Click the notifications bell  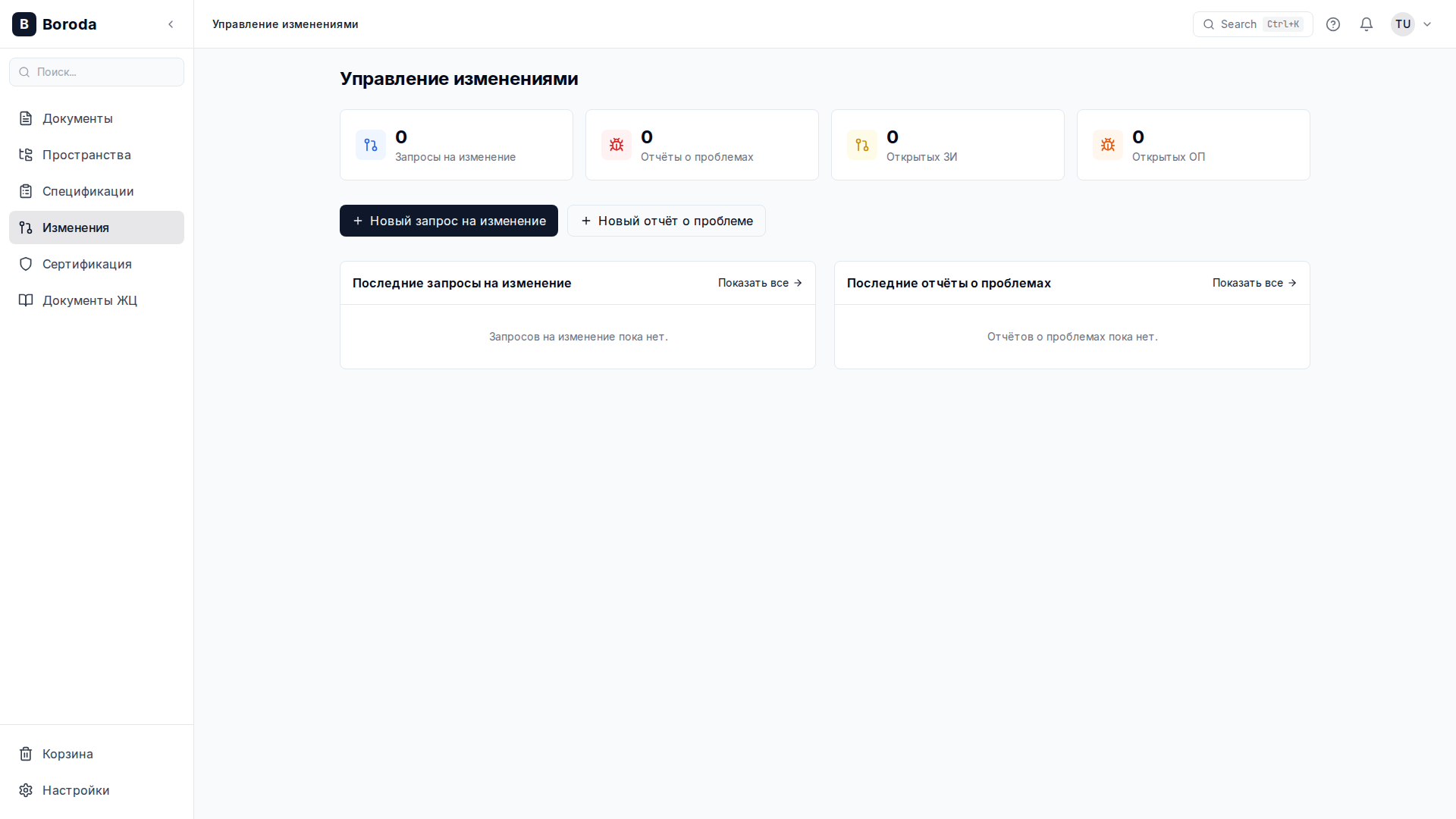pyautogui.click(x=1366, y=24)
